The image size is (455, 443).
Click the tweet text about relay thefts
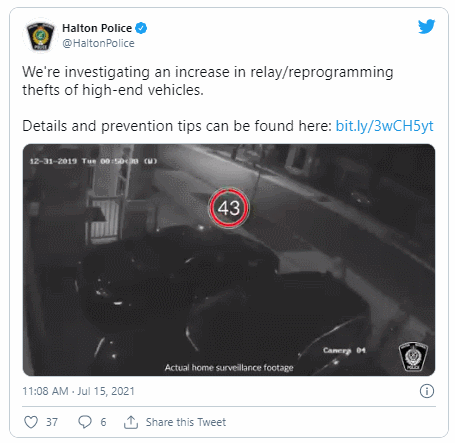(x=208, y=81)
